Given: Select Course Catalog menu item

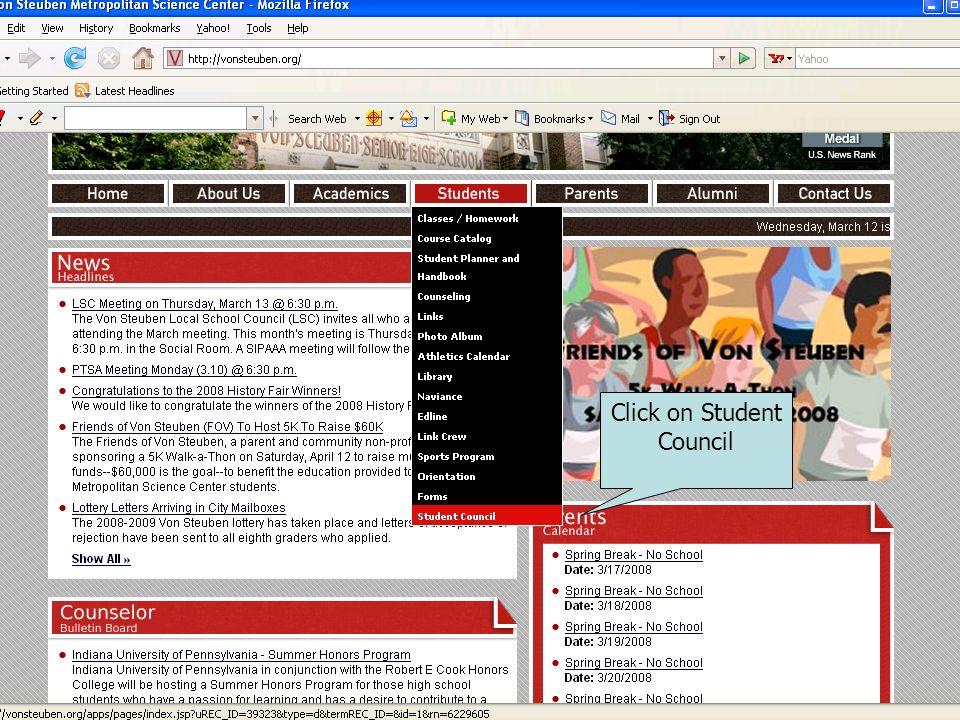Looking at the screenshot, I should pyautogui.click(x=487, y=239).
